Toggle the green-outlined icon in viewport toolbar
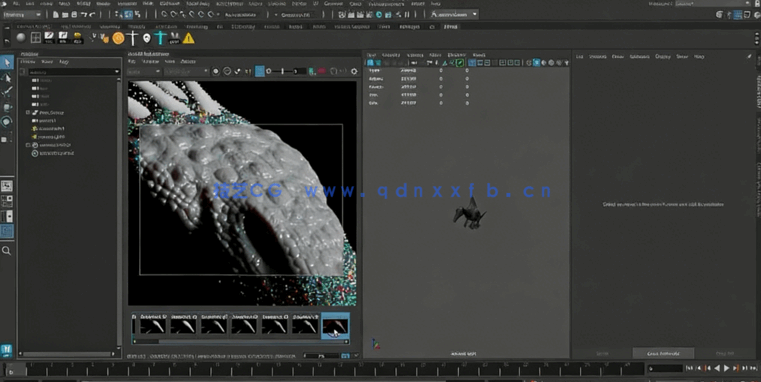This screenshot has width=761, height=382. 460,63
